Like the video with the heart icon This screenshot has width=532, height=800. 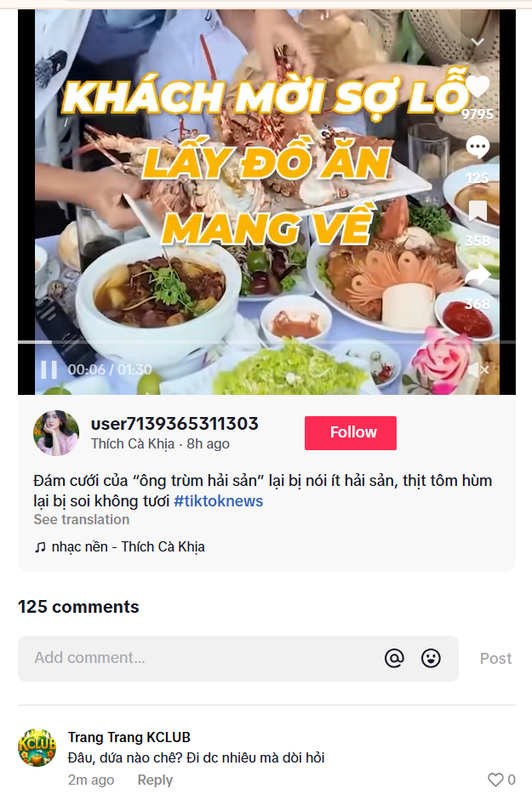477,87
